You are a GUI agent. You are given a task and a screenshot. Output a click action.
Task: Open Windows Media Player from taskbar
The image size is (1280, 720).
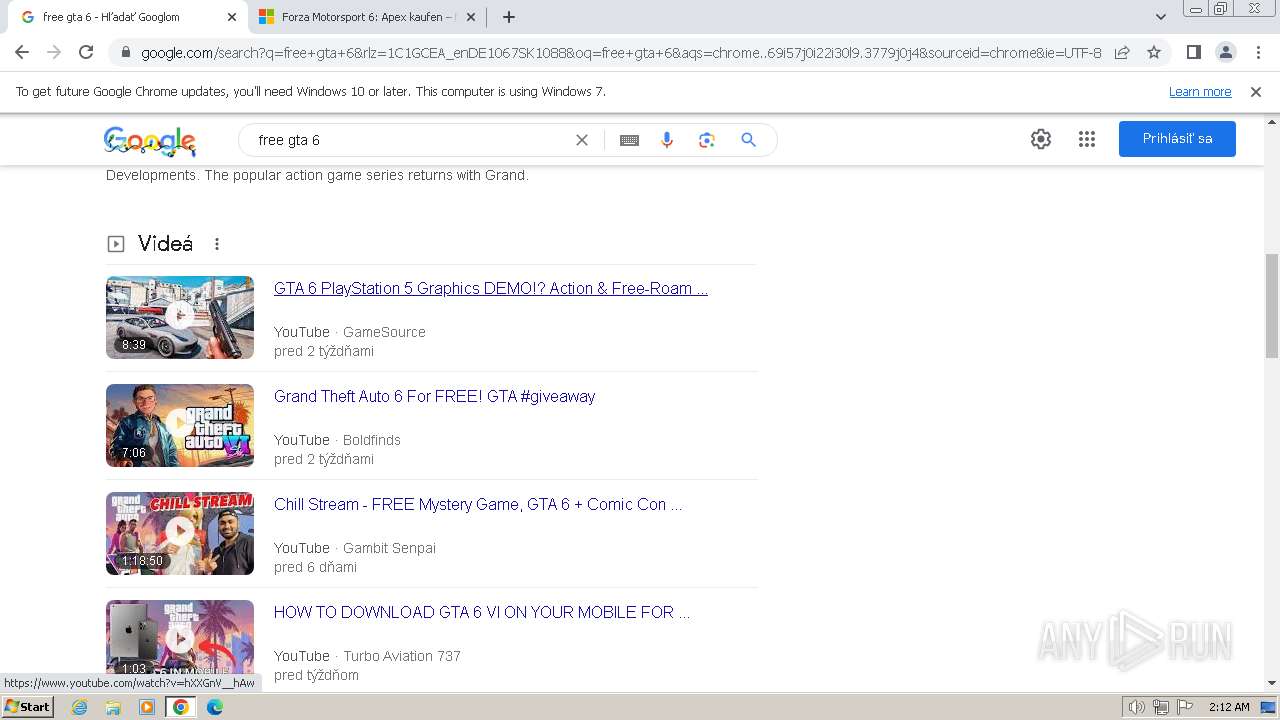point(147,707)
